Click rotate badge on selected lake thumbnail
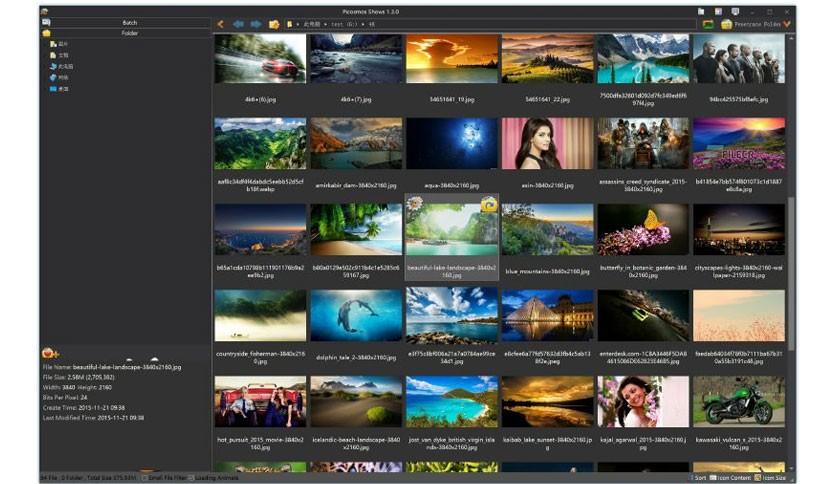The width and height of the screenshot is (836, 484). click(489, 204)
